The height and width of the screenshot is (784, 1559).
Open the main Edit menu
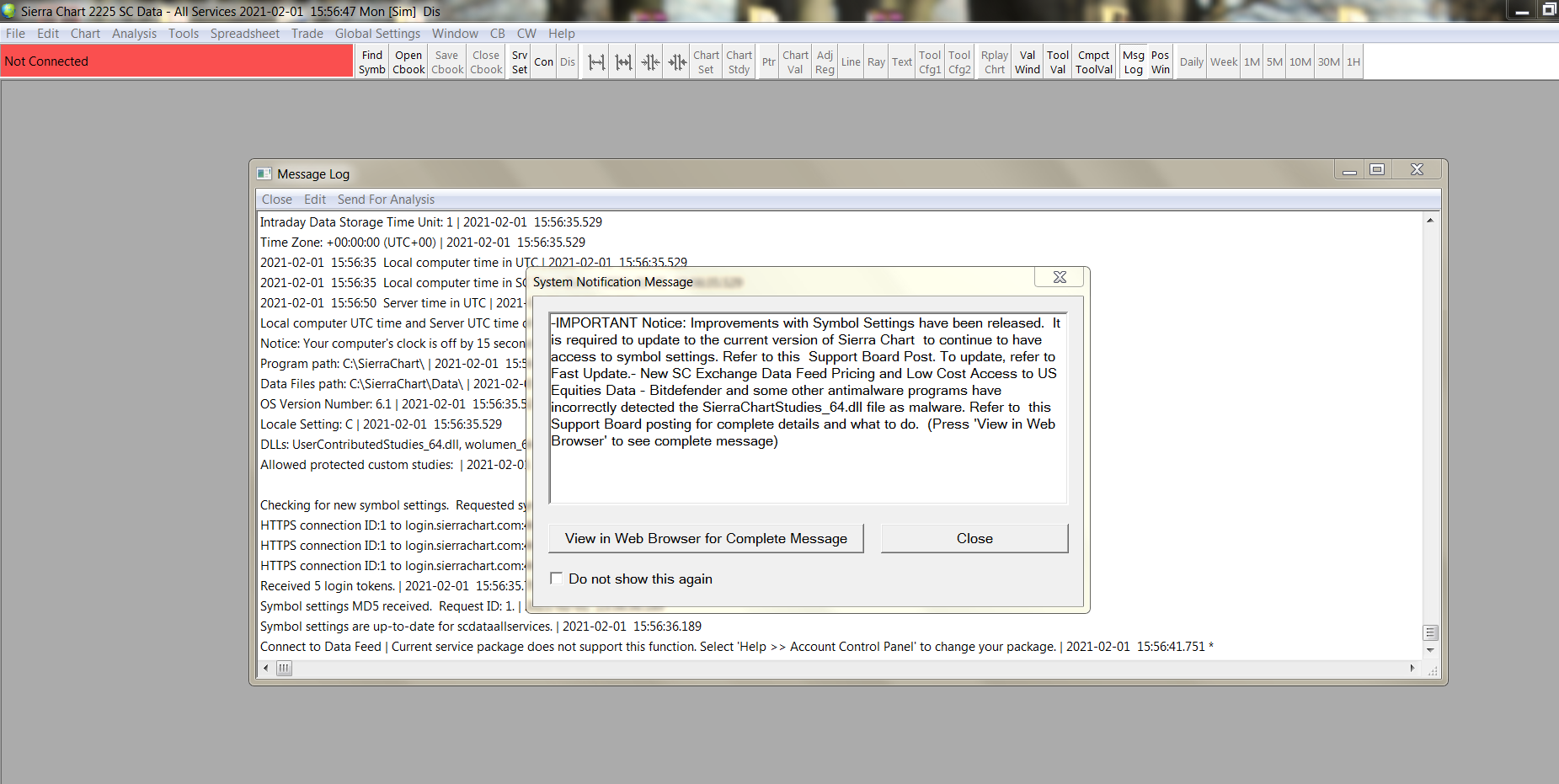[x=48, y=34]
